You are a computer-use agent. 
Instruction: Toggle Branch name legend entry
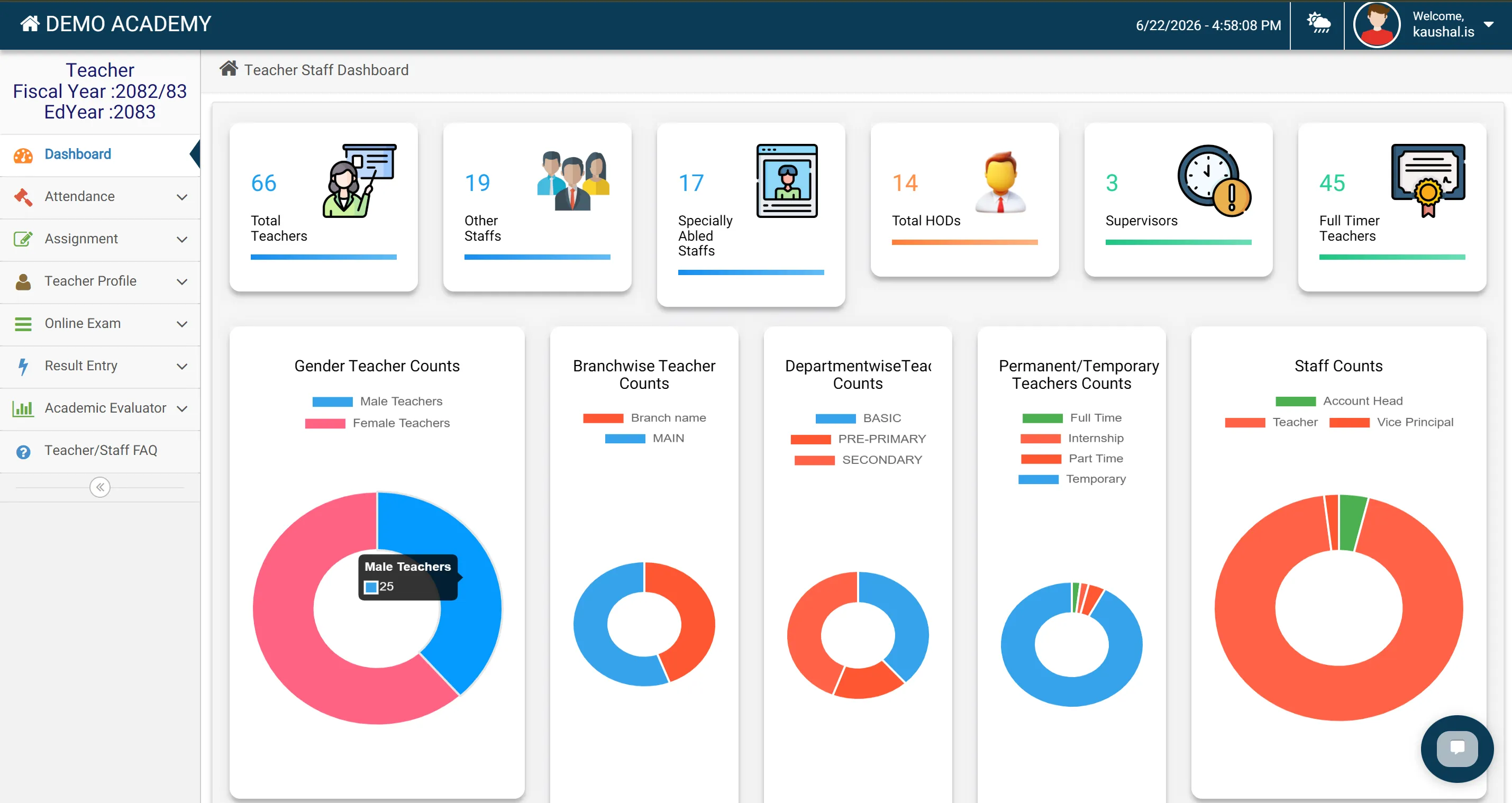[x=644, y=418]
